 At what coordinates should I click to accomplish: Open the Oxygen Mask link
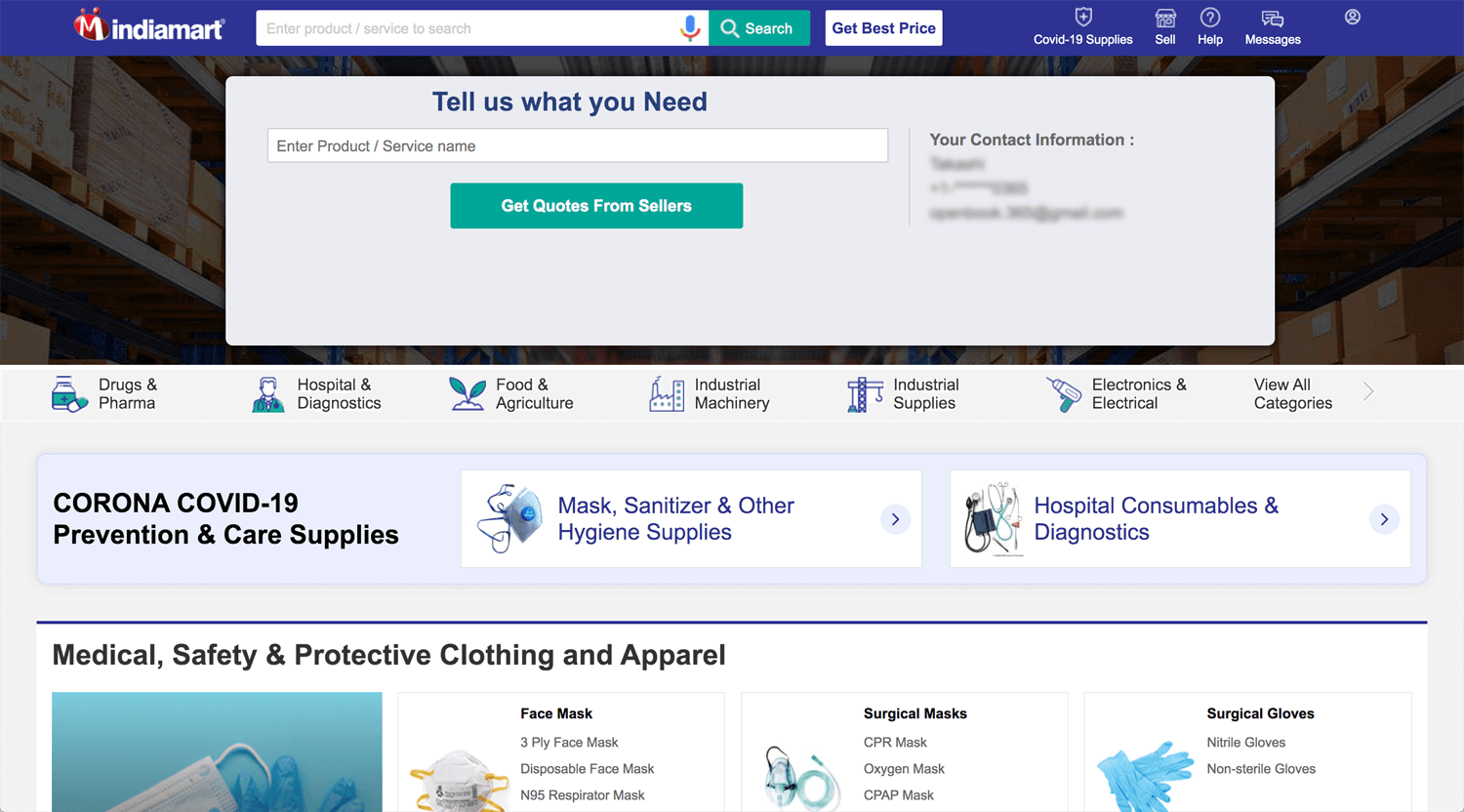click(x=904, y=769)
